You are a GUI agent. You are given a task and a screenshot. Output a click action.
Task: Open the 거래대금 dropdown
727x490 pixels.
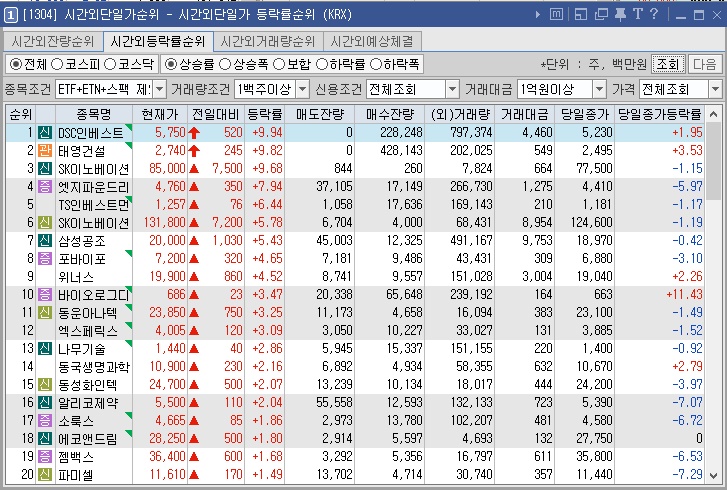pos(599,89)
